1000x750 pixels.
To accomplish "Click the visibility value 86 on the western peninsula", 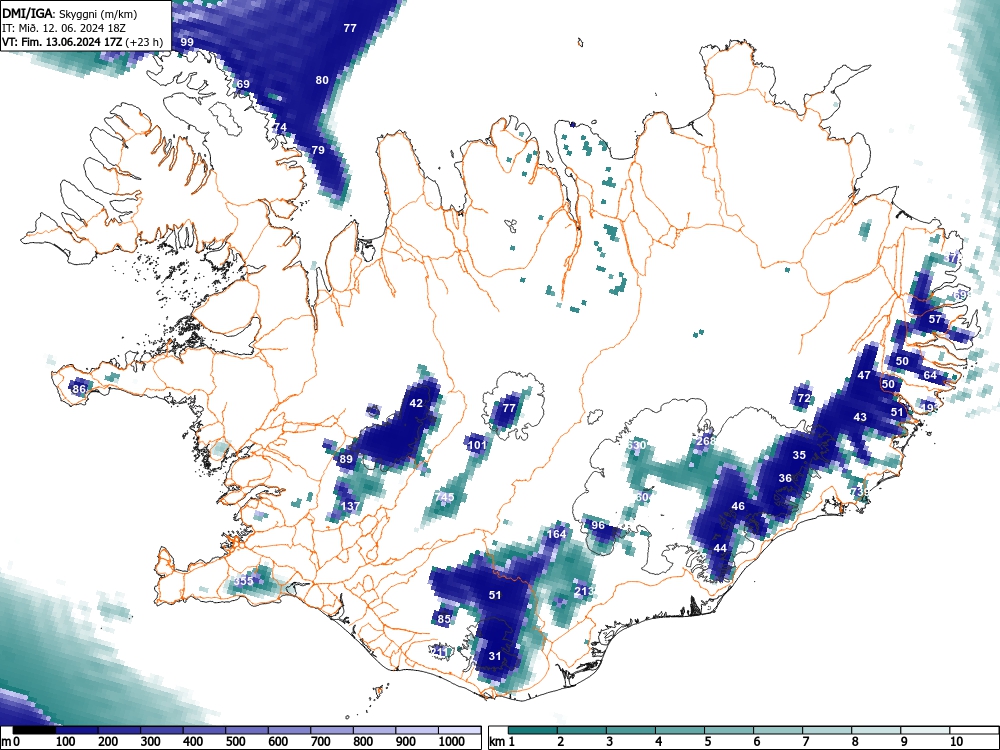I will point(79,389).
